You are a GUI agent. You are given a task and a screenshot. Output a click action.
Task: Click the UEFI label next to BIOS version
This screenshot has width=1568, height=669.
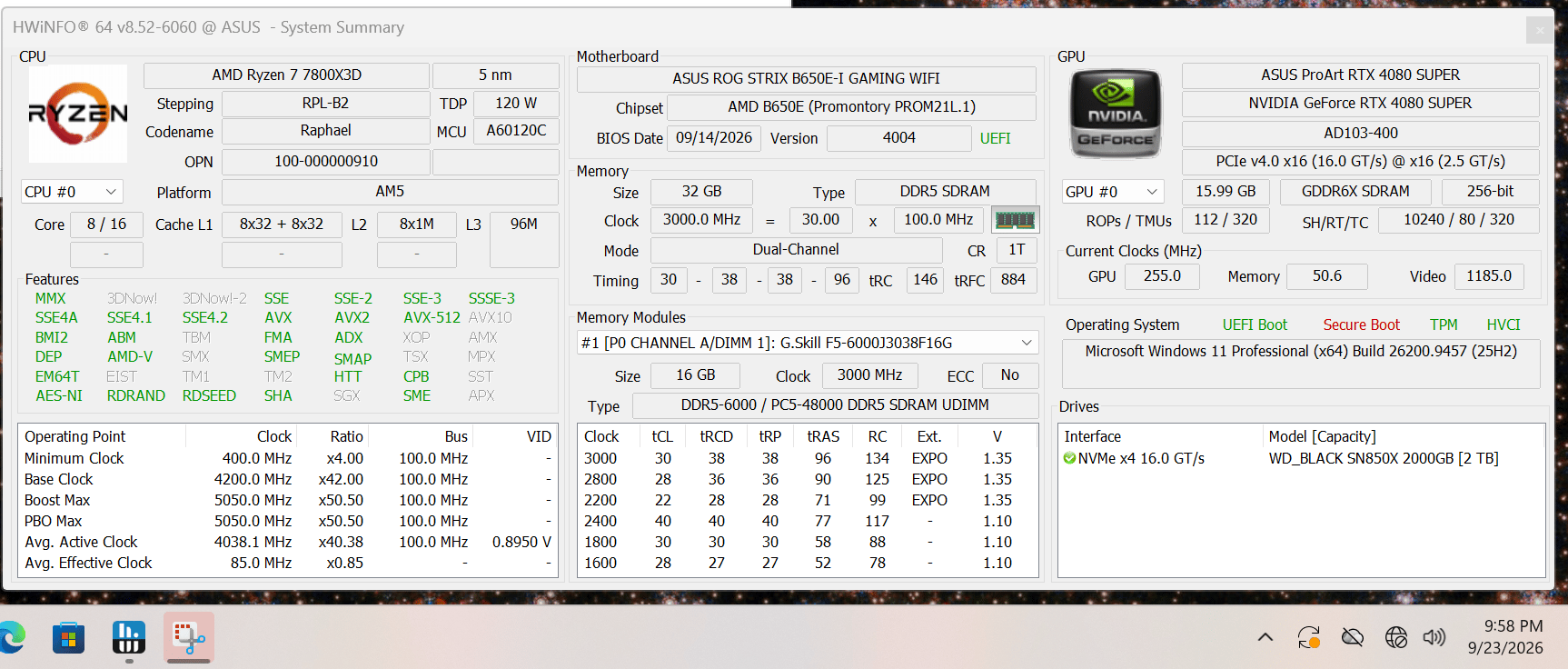[x=995, y=139]
